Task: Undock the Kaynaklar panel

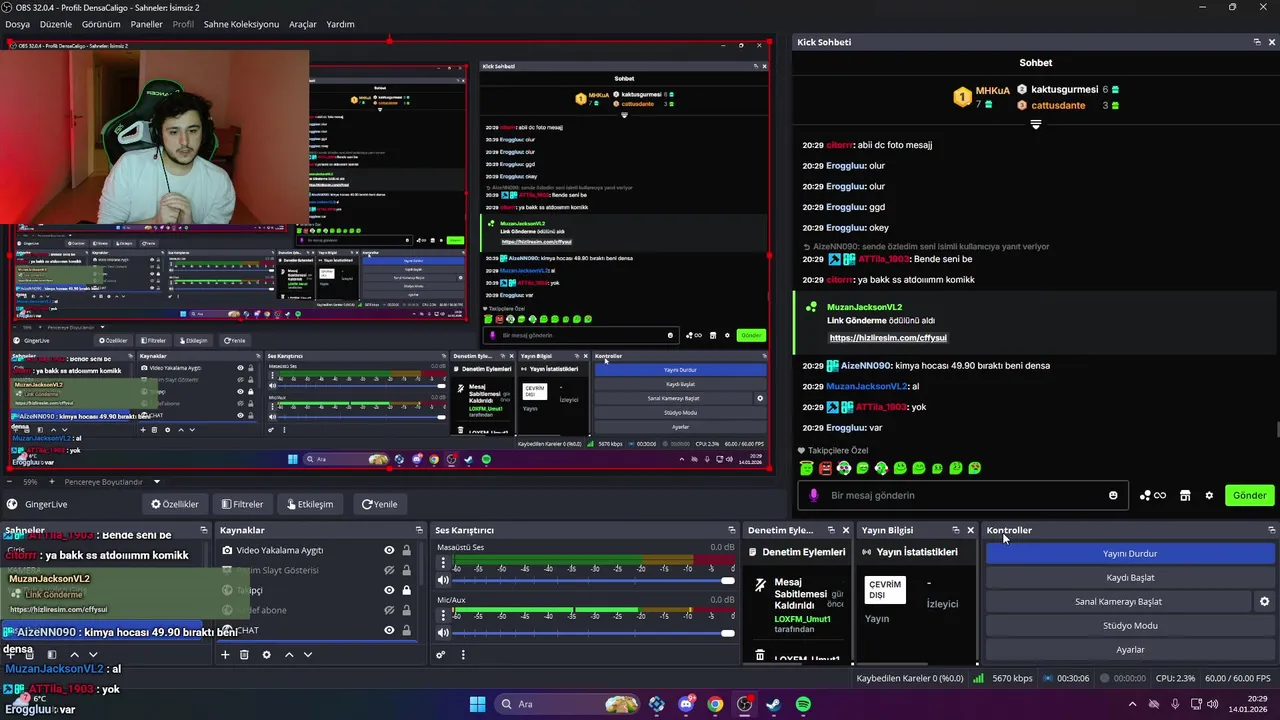Action: pos(419,530)
